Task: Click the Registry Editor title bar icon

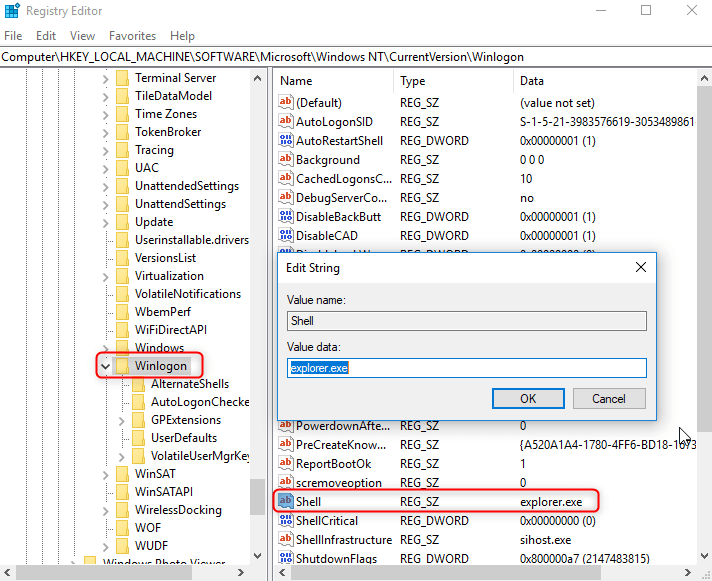Action: pyautogui.click(x=11, y=11)
